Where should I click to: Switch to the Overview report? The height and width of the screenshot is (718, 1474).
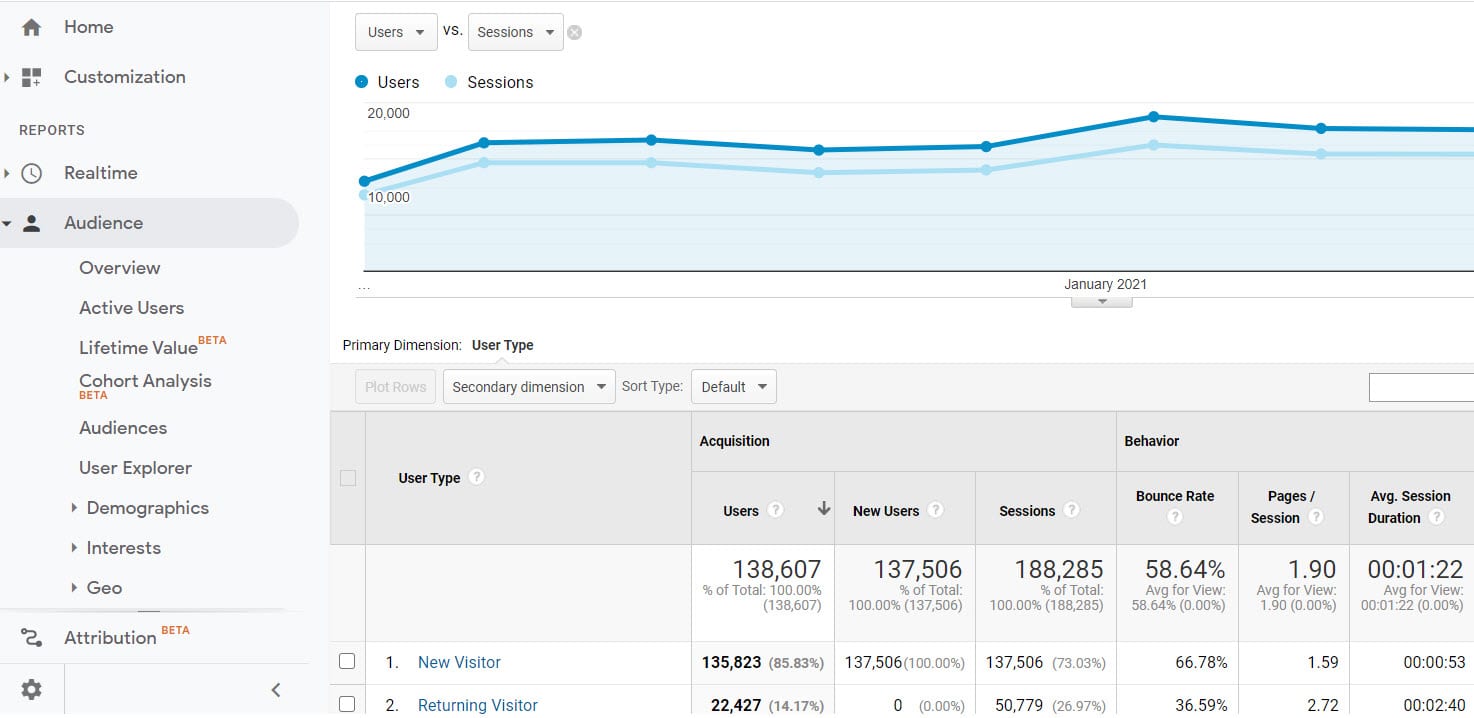tap(119, 268)
